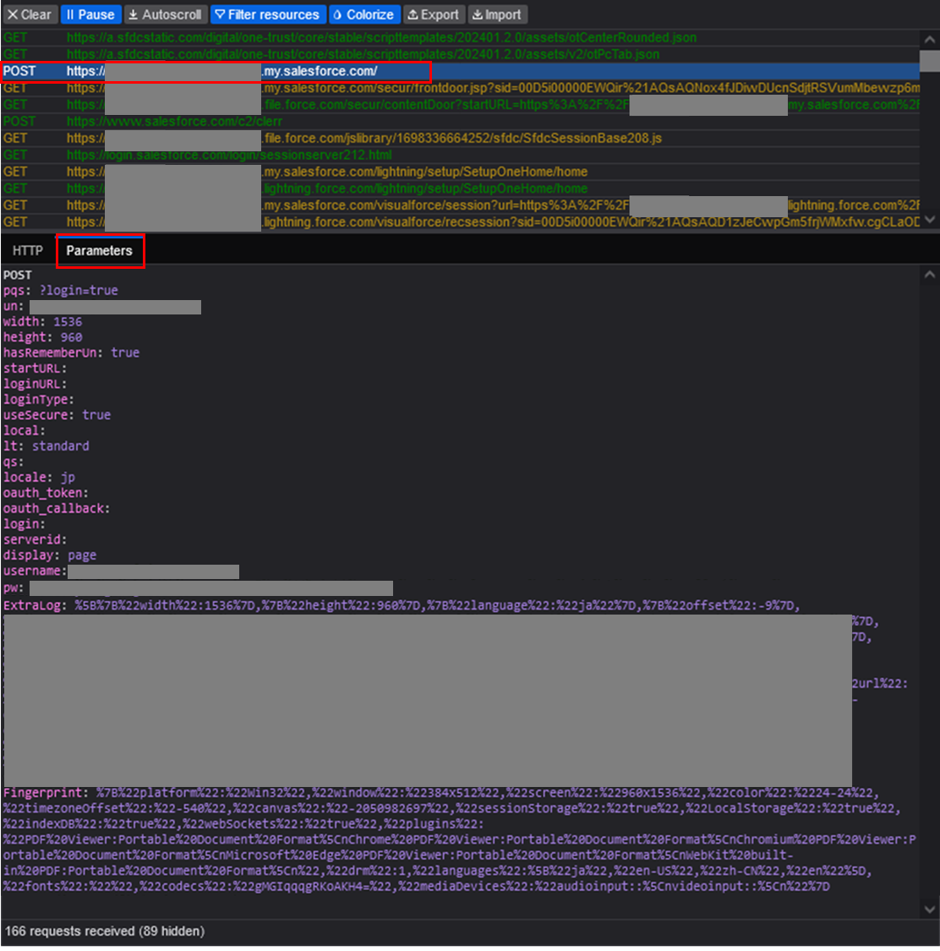Screen dimensions: 940x951
Task: Select the SfdcSessionBase208.js request
Action: click(x=461, y=138)
